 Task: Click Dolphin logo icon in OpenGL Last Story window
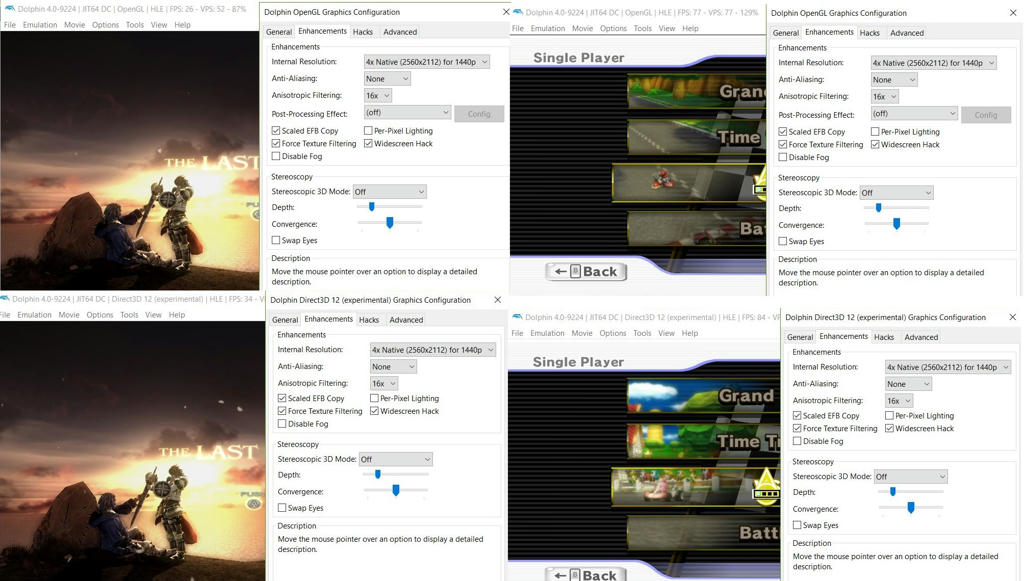pyautogui.click(x=8, y=9)
